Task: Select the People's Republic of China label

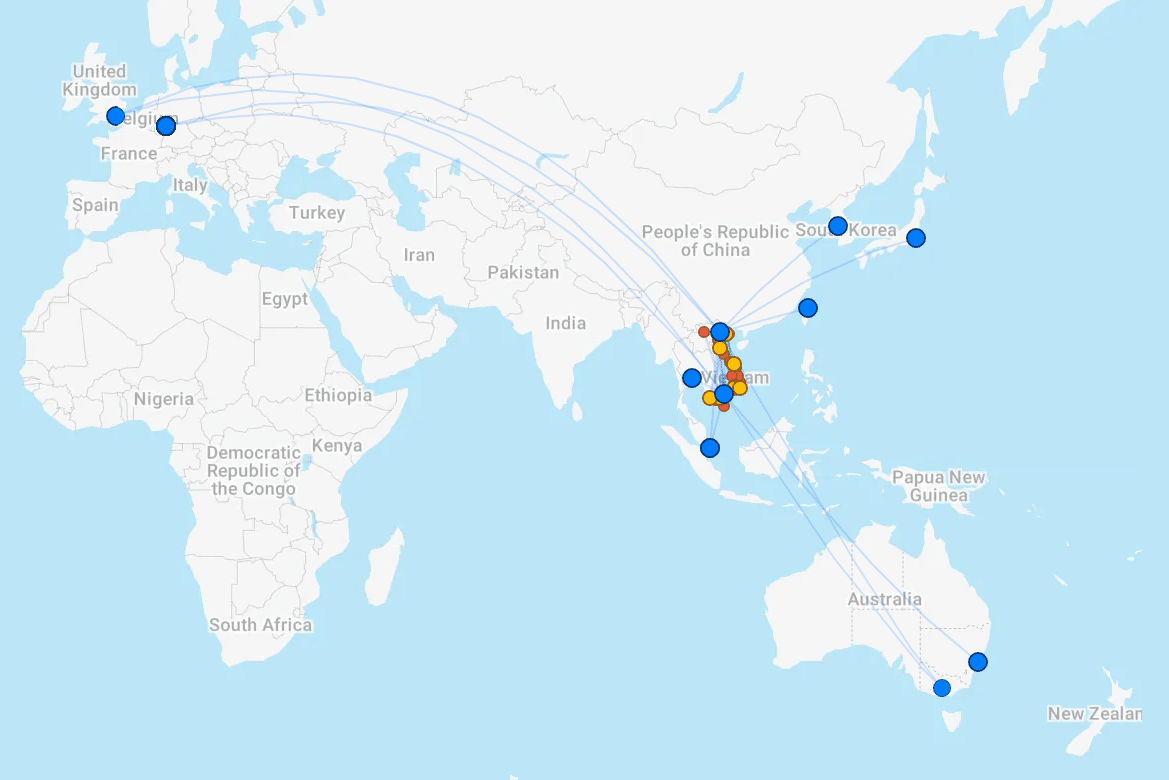Action: point(715,241)
